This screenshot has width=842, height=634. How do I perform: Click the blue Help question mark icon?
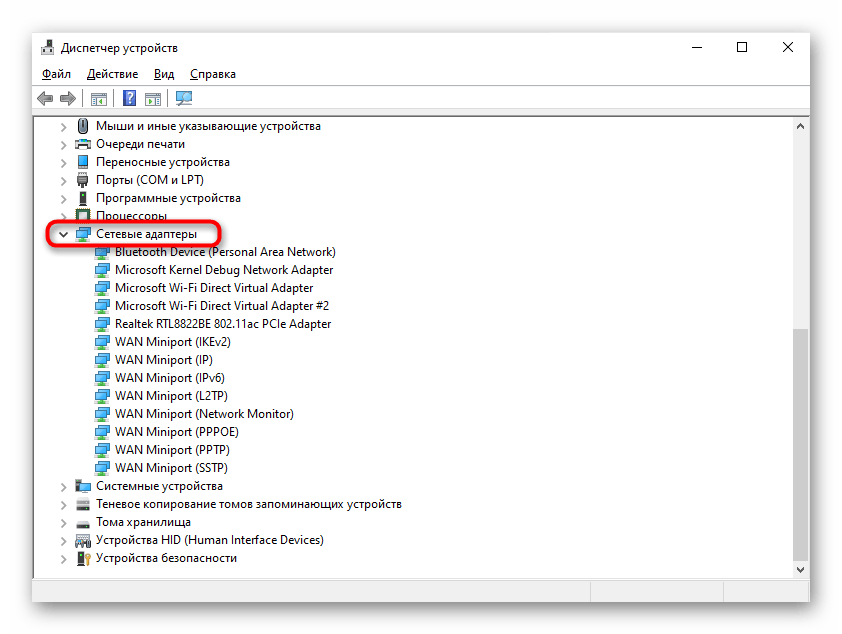129,98
